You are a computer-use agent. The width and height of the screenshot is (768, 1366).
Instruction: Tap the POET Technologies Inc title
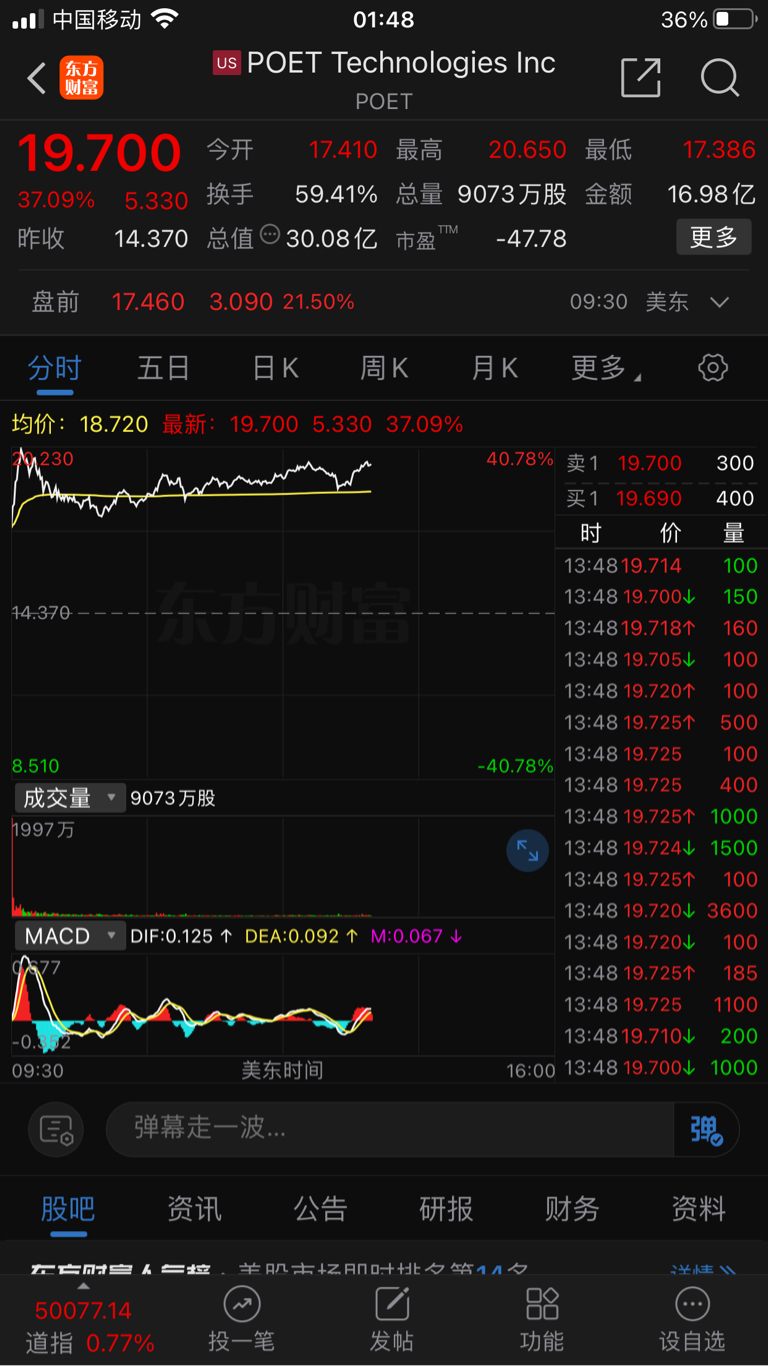tap(401, 63)
